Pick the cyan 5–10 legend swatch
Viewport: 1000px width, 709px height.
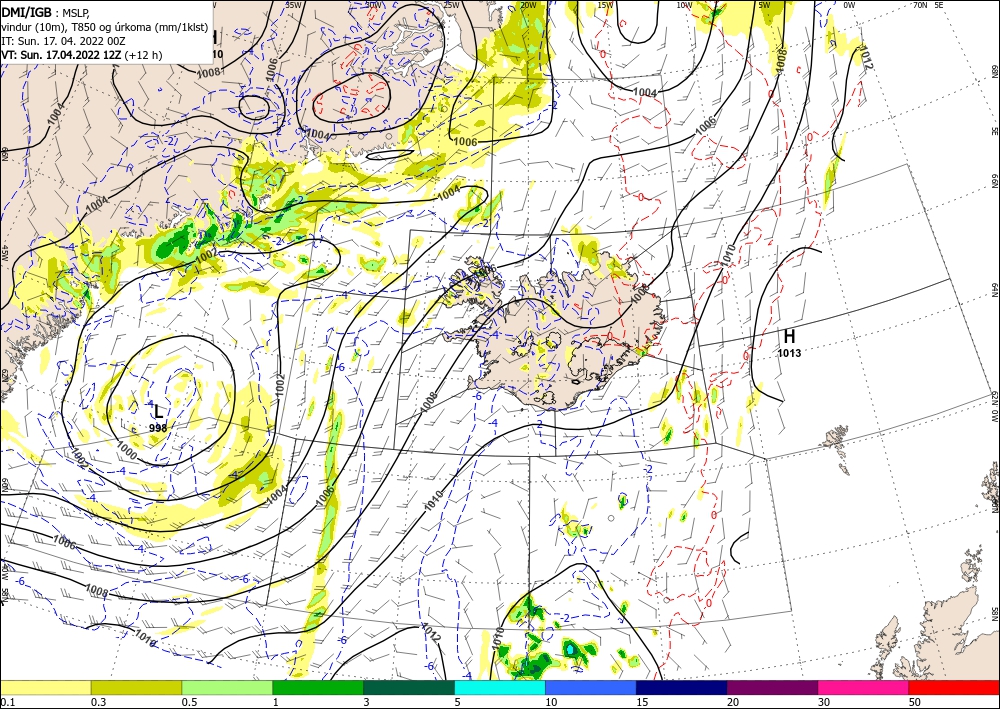point(500,687)
